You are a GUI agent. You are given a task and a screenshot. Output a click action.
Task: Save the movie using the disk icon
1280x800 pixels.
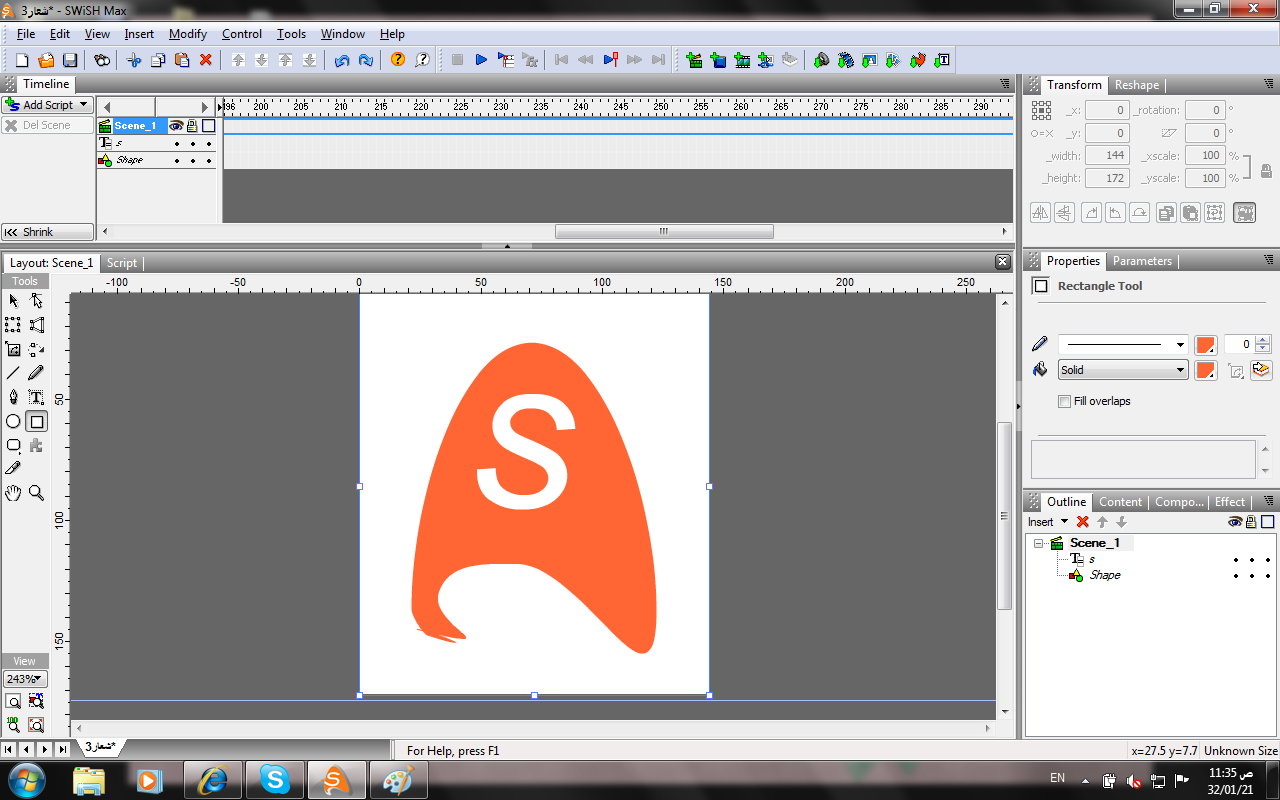pos(70,60)
